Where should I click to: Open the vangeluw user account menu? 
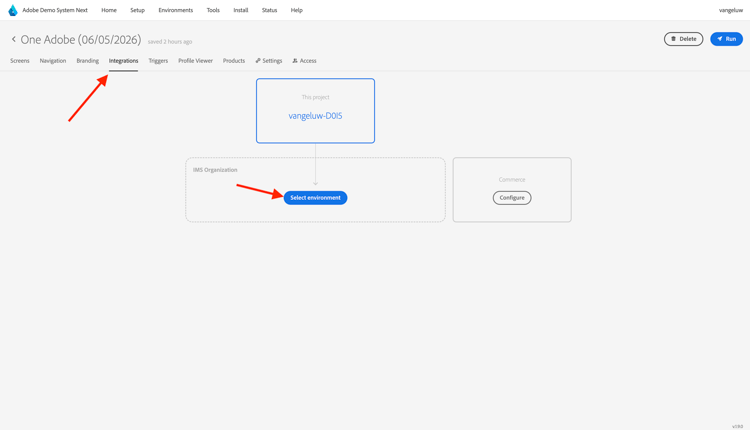click(730, 10)
